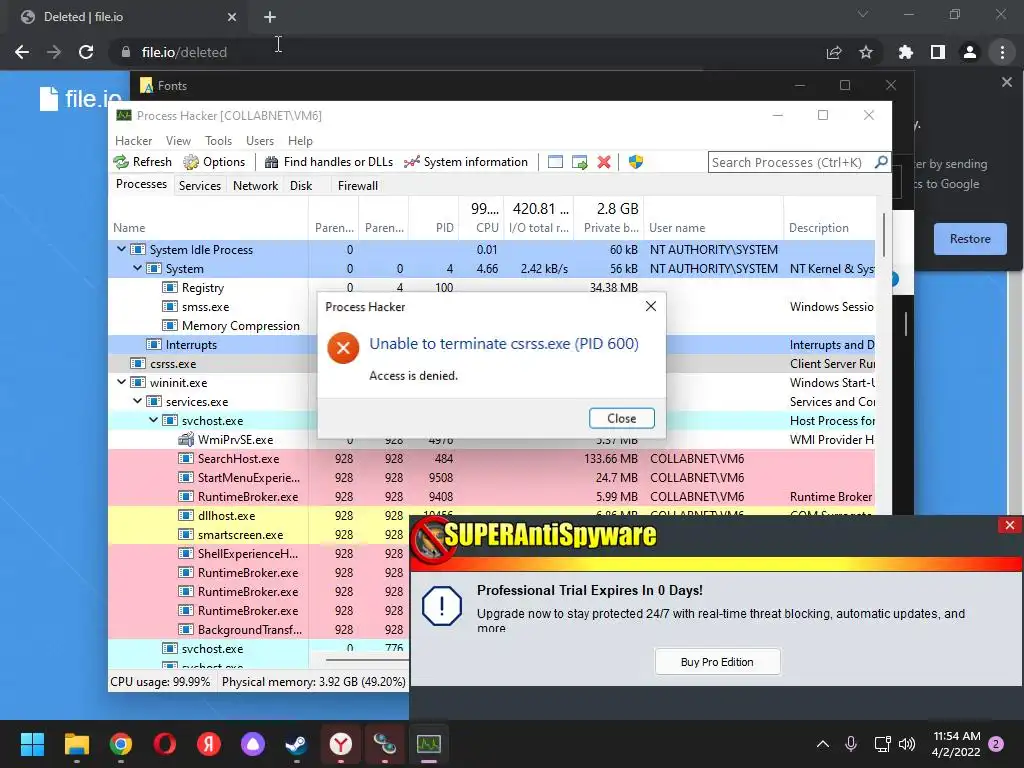The width and height of the screenshot is (1024, 768).
Task: Switch to the Network tab
Action: point(255,185)
